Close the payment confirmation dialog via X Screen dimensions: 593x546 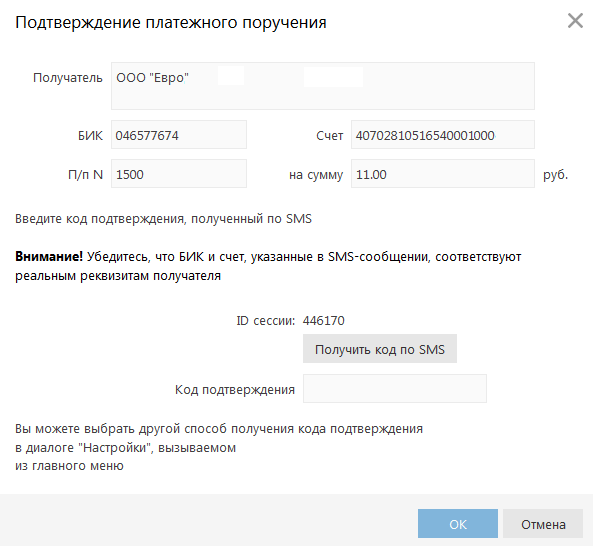[x=575, y=20]
